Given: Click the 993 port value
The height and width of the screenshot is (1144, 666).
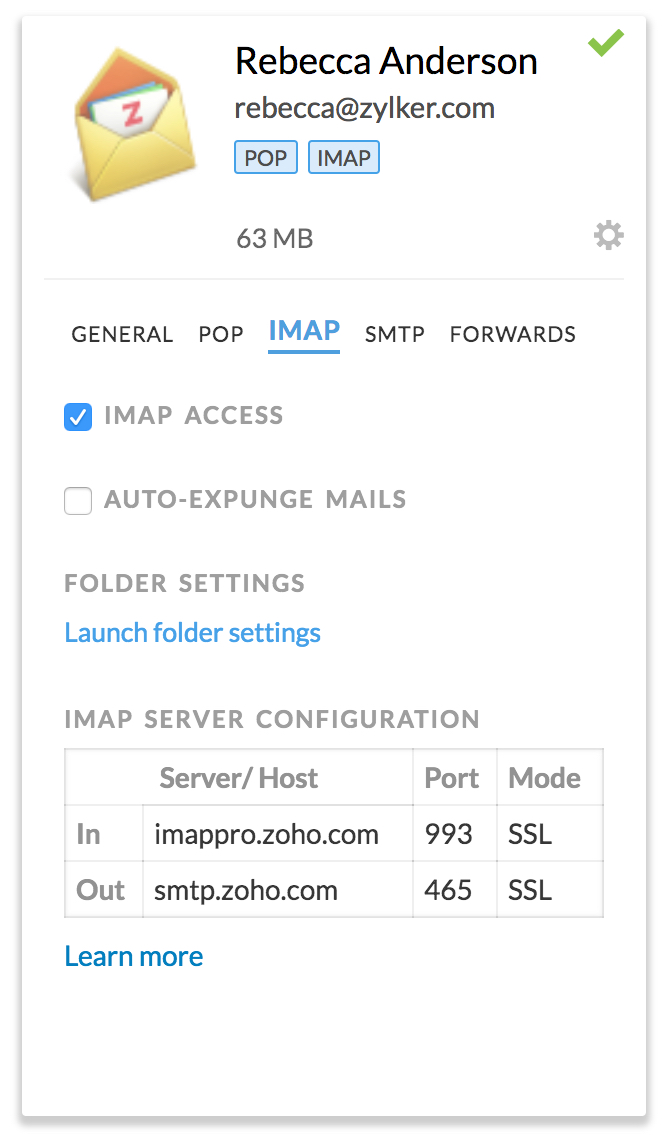Looking at the screenshot, I should [x=449, y=834].
